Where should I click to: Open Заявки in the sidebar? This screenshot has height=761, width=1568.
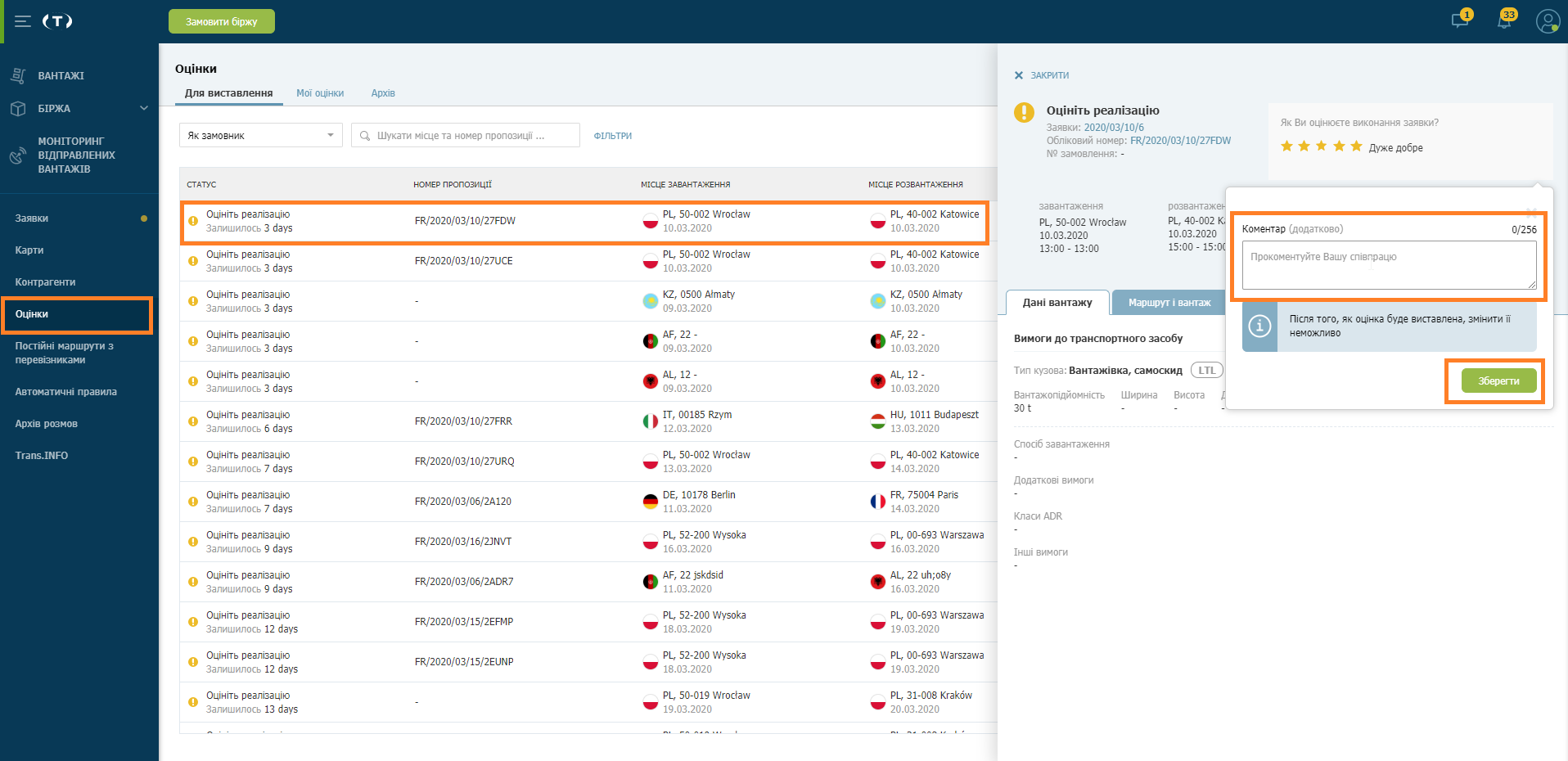[32, 218]
